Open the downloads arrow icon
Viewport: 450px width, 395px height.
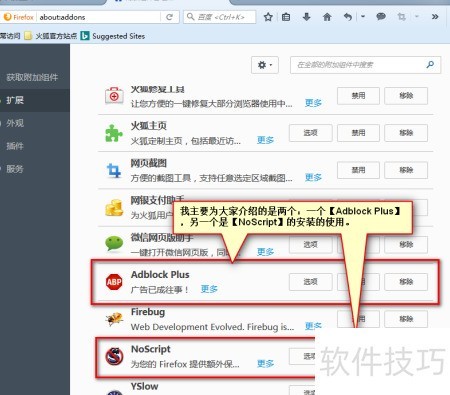click(x=307, y=17)
